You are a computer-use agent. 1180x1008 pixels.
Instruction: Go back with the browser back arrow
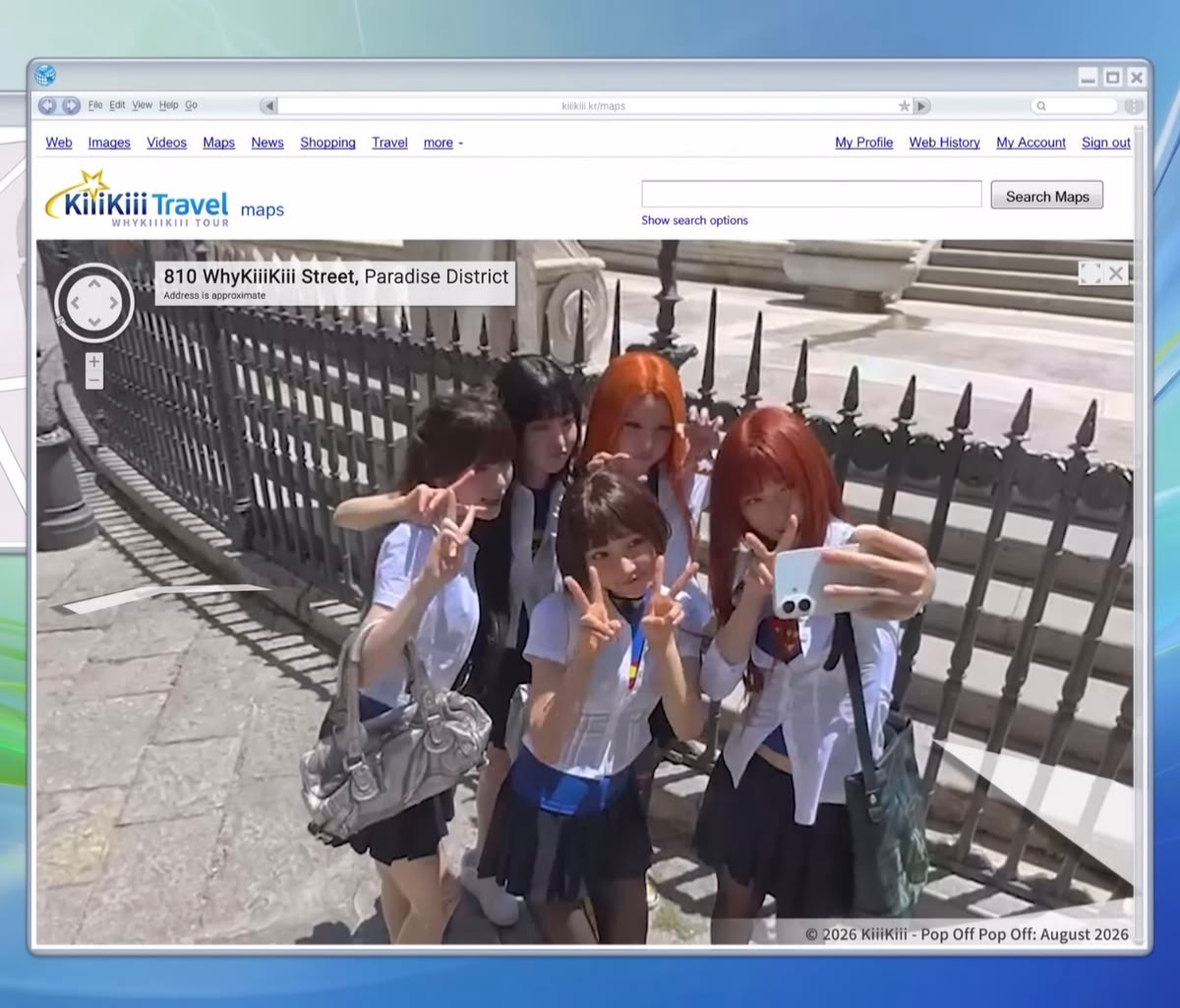tap(47, 105)
